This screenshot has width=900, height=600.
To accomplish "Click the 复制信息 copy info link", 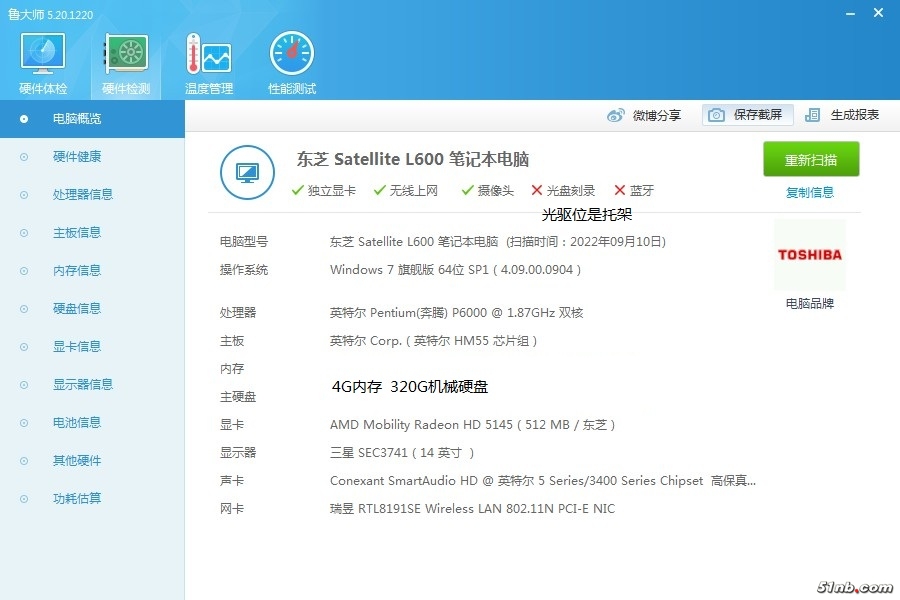I will coord(810,192).
